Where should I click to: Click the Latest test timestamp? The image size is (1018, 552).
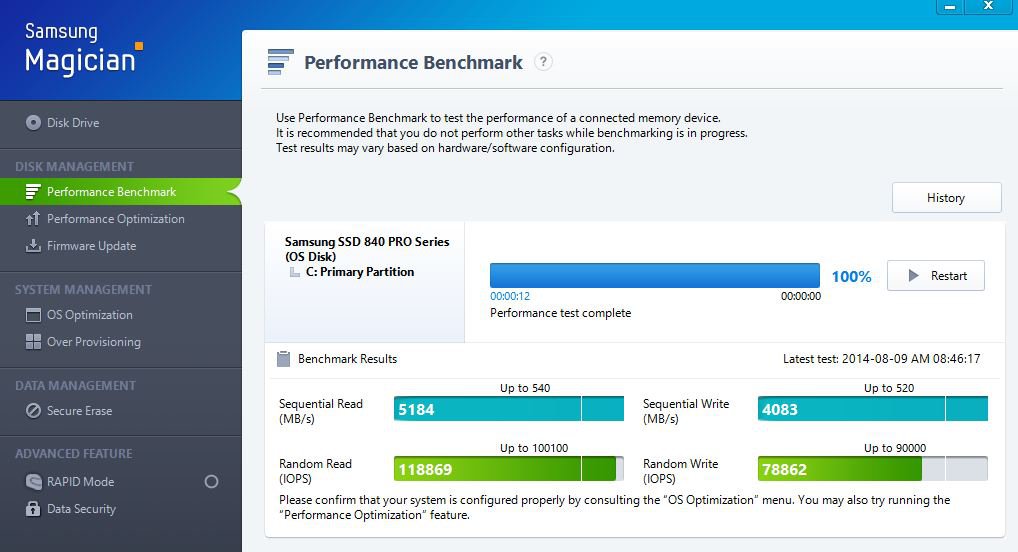(x=882, y=358)
